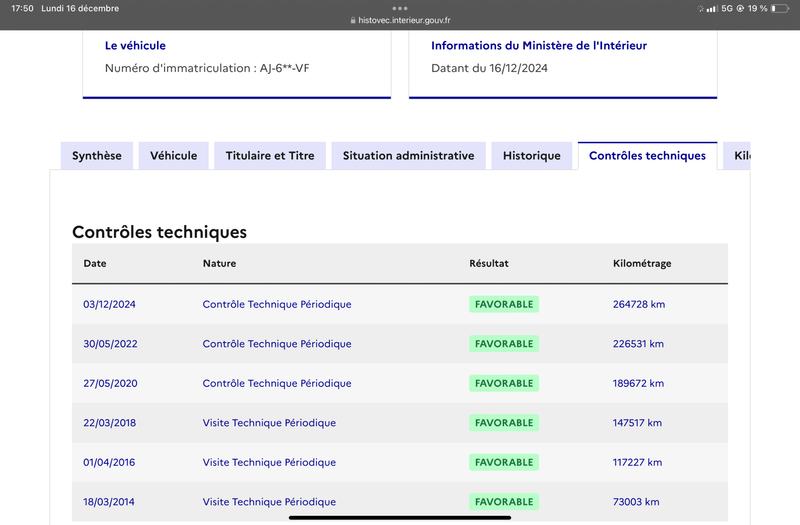
Task: Click the FAVORABLE badge for 03/12/2024
Action: 504,304
